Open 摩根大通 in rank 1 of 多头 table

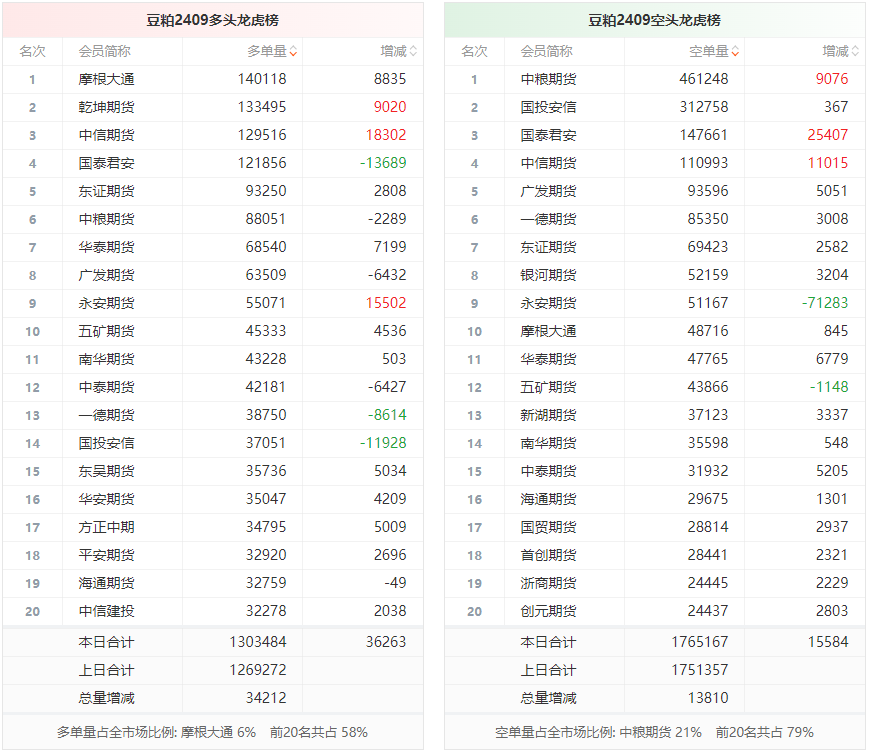click(106, 79)
